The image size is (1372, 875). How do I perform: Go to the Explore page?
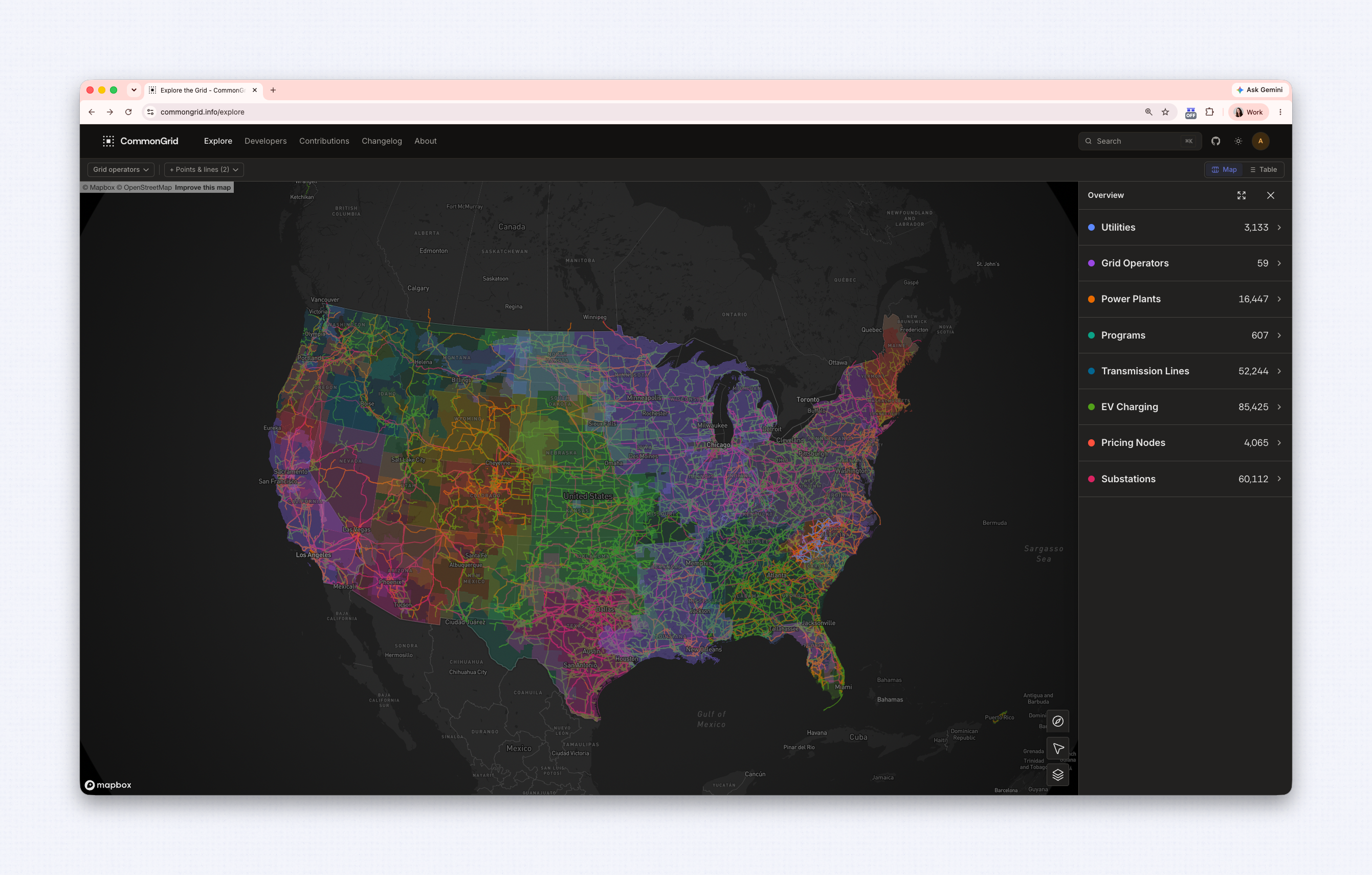pyautogui.click(x=218, y=141)
